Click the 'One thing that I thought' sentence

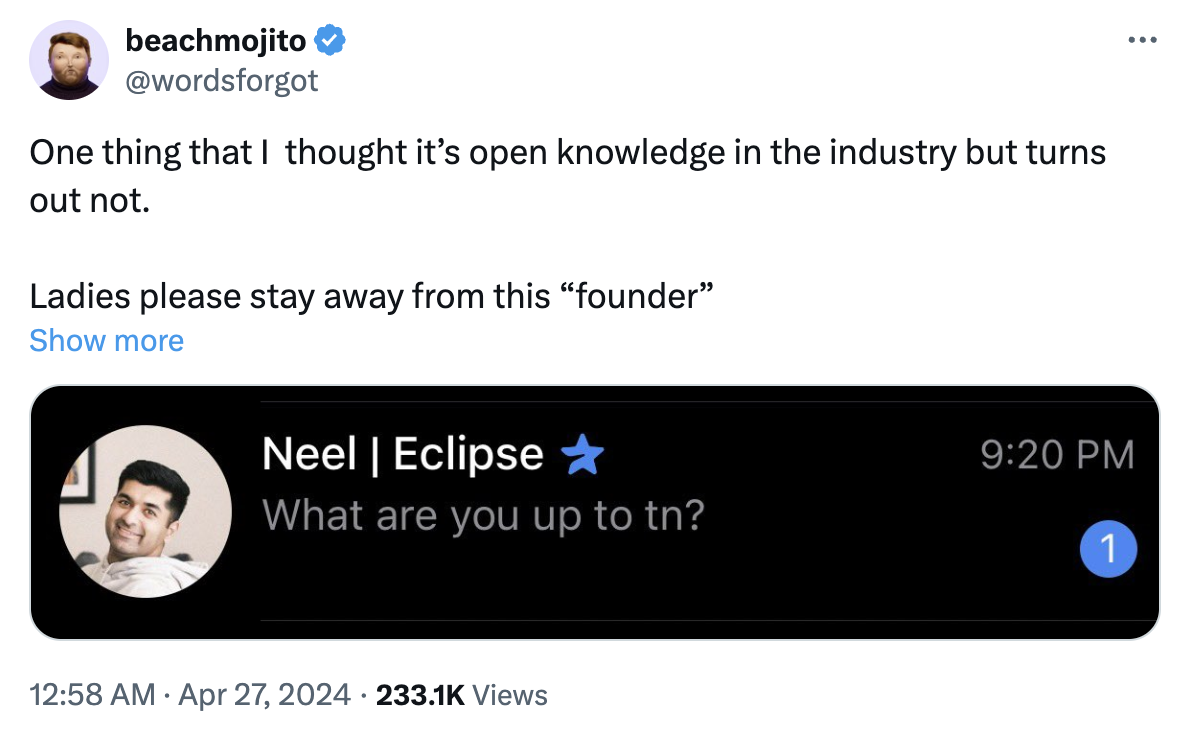[567, 153]
